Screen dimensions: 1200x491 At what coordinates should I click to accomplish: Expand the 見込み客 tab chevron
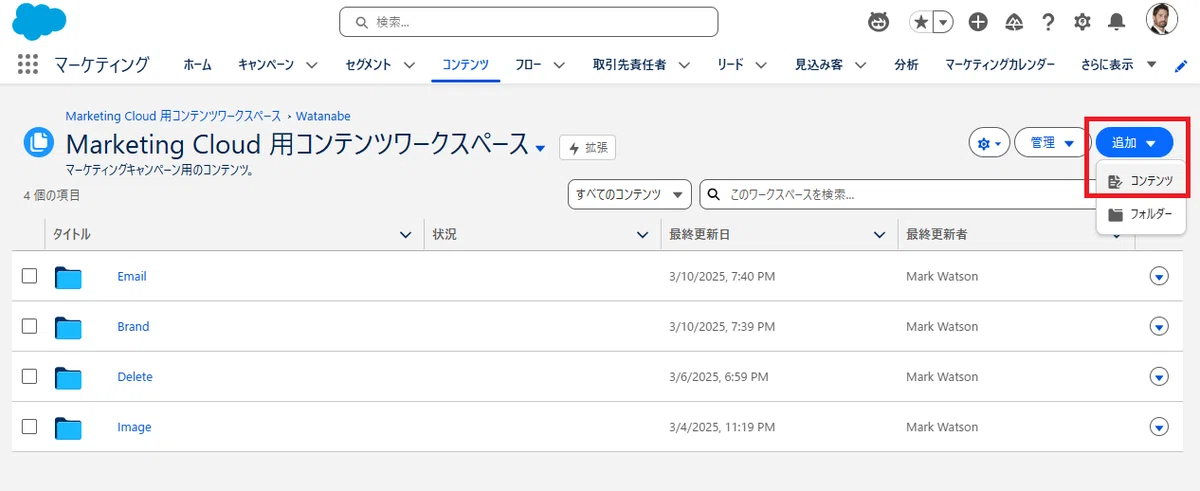coord(860,65)
